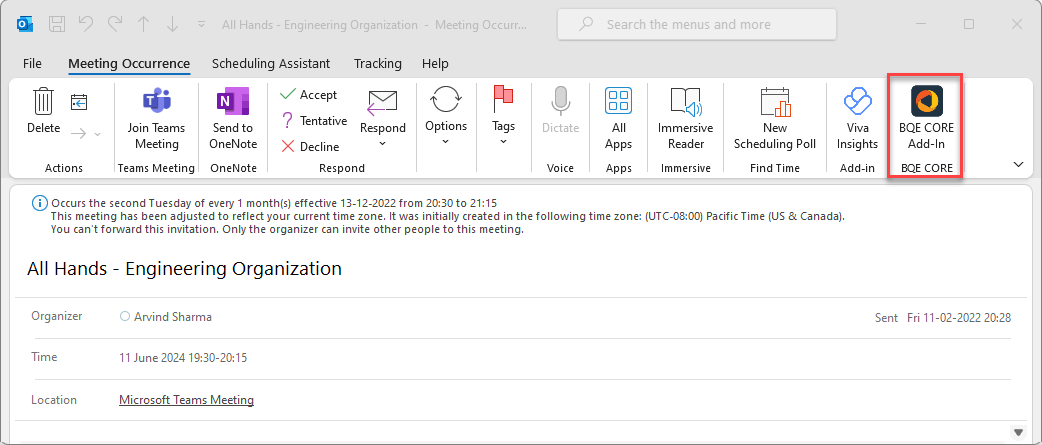Click the forward arrow icon in Actions group
The width and height of the screenshot is (1042, 445).
79,134
